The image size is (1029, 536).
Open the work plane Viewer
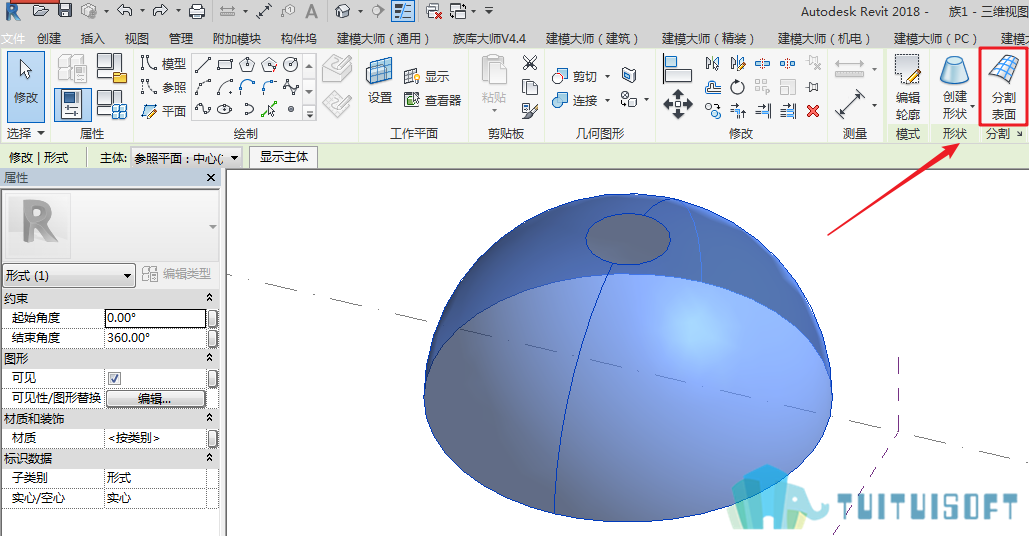click(432, 100)
